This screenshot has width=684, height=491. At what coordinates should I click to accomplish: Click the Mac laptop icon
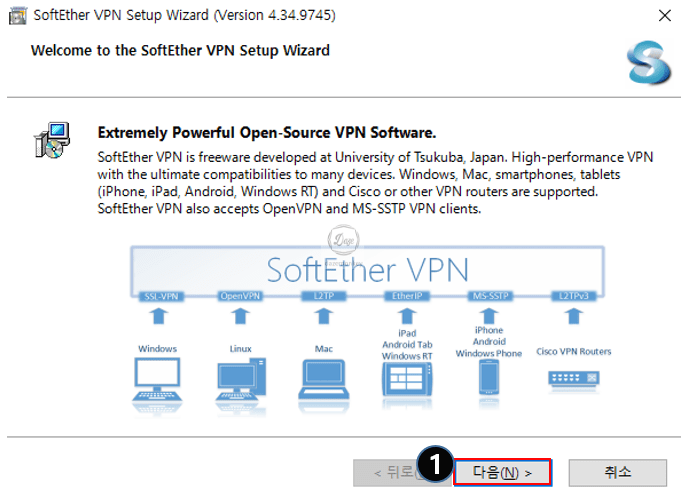pyautogui.click(x=324, y=379)
